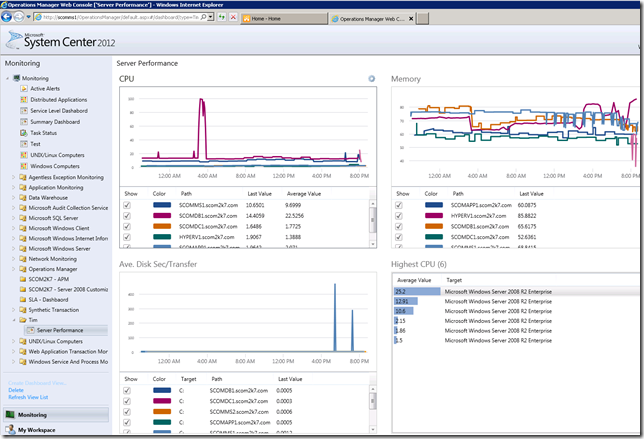Collapse the Tim folder
Viewport: 644px width, 439px height.
tap(14, 320)
